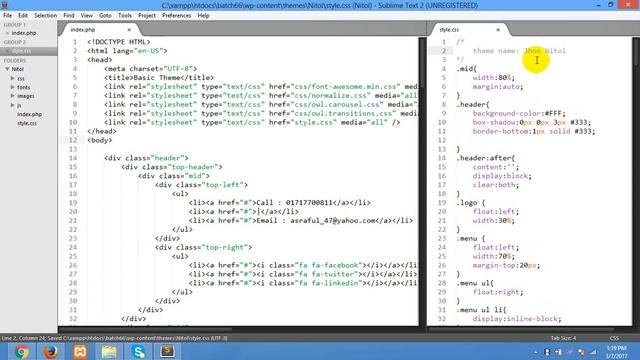Open File Explorer from the taskbar
Viewport: 640px width, 360px height.
click(109, 351)
